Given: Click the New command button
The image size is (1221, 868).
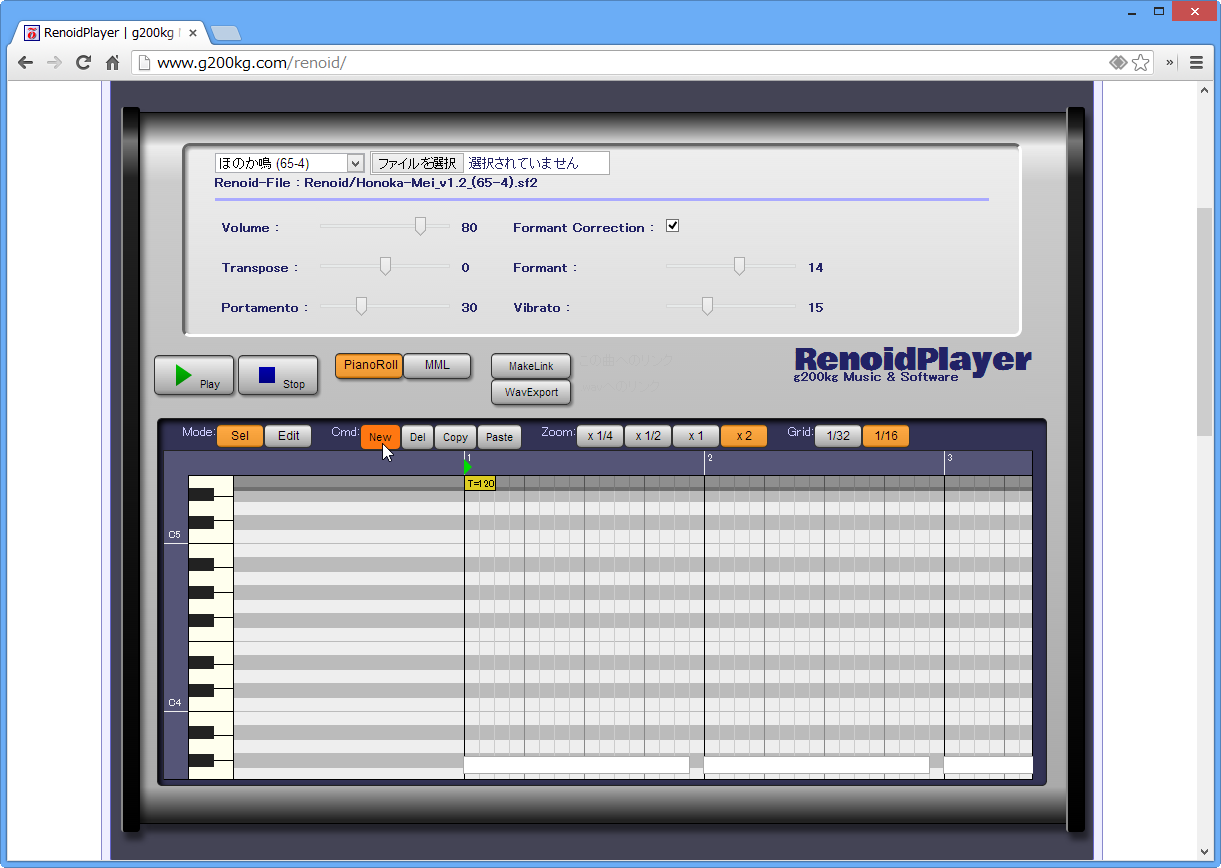Looking at the screenshot, I should [380, 437].
